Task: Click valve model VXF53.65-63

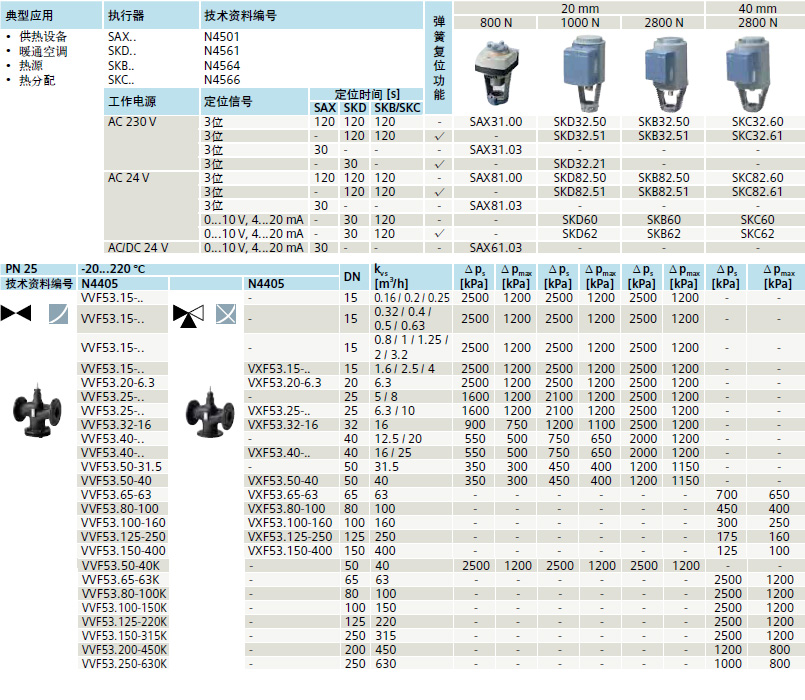Action: (283, 495)
